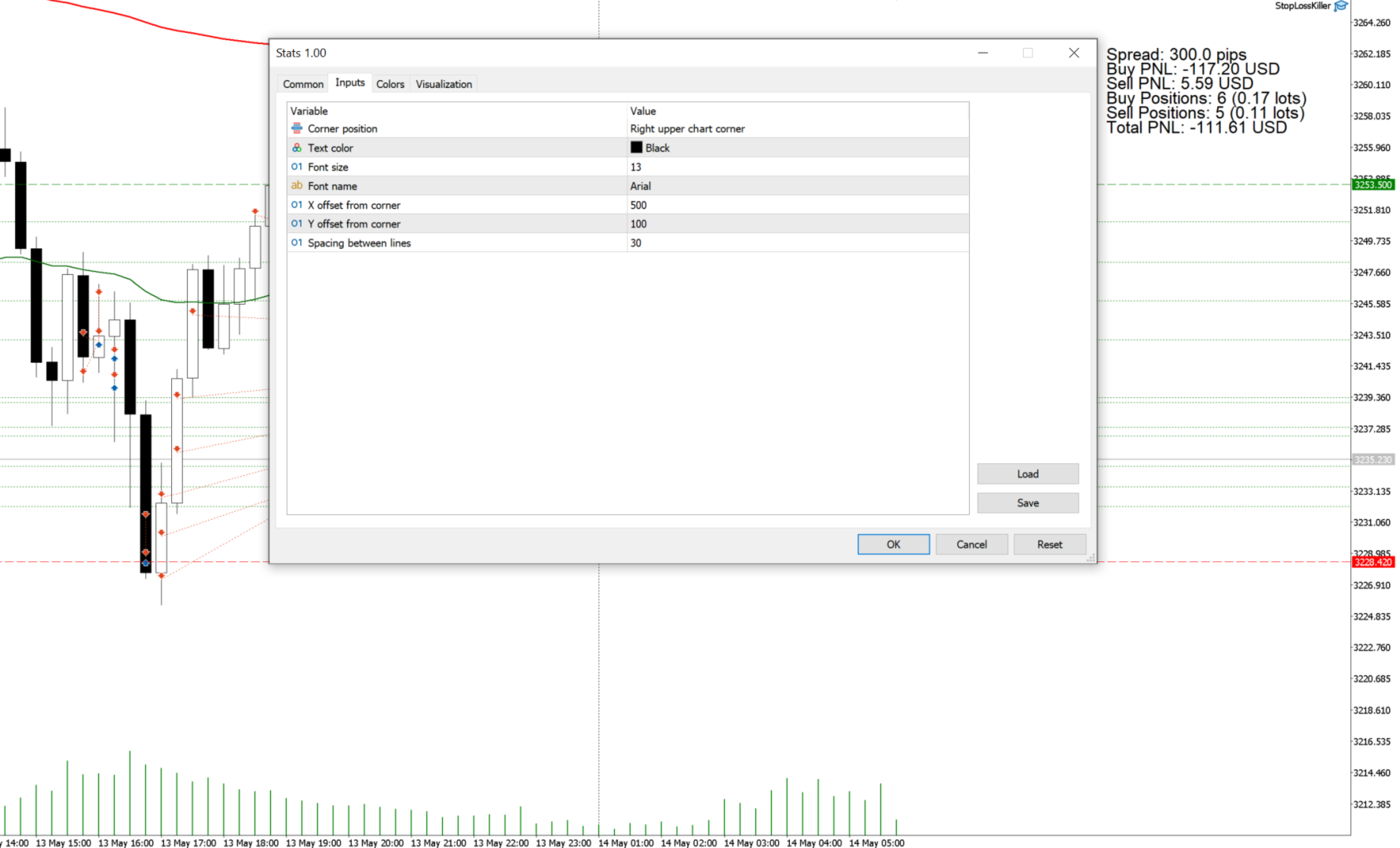Maximize the Stats dialog window
Image resolution: width=1400 pixels, height=848 pixels.
1028,53
